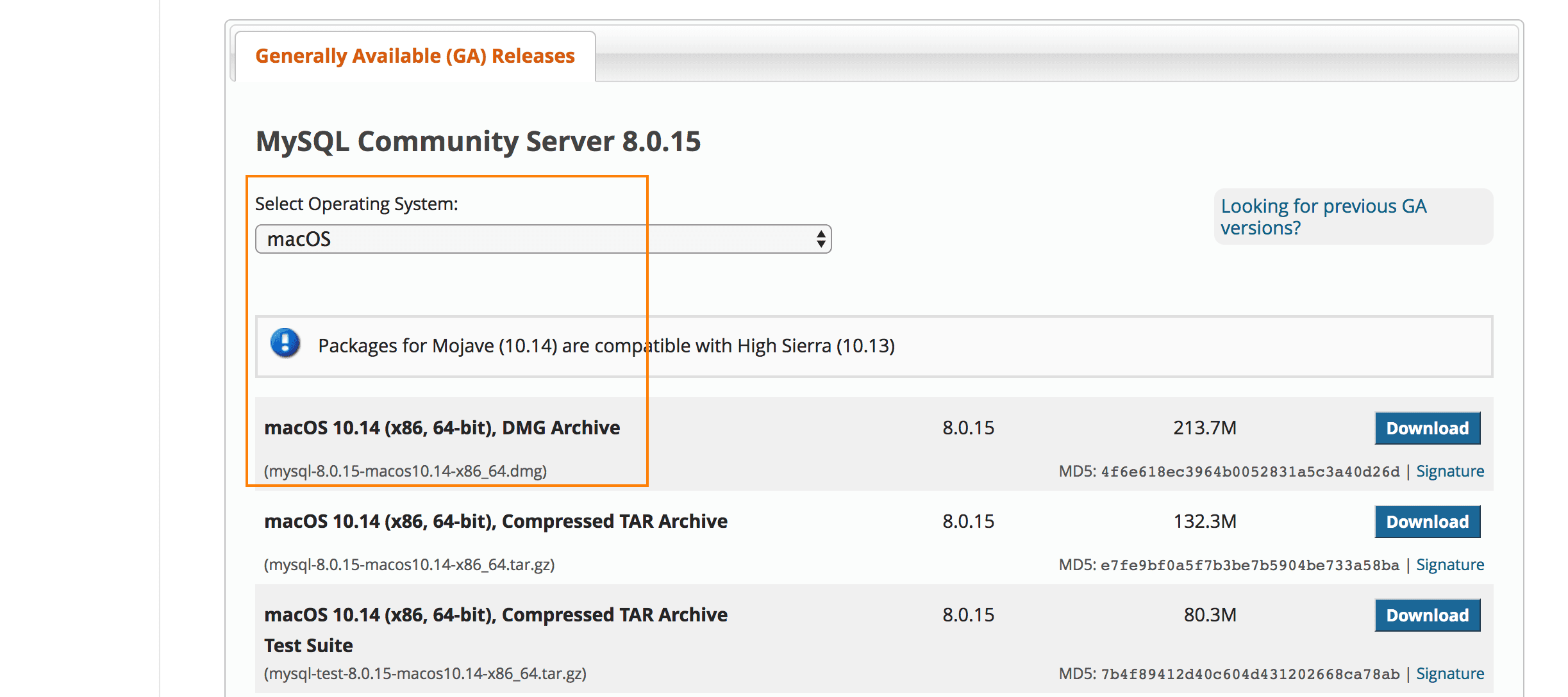The width and height of the screenshot is (1568, 697).
Task: Open the Select Operating System dropdown
Action: tap(542, 239)
